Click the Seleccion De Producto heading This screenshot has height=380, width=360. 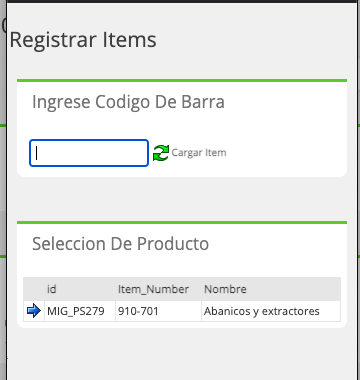click(120, 244)
